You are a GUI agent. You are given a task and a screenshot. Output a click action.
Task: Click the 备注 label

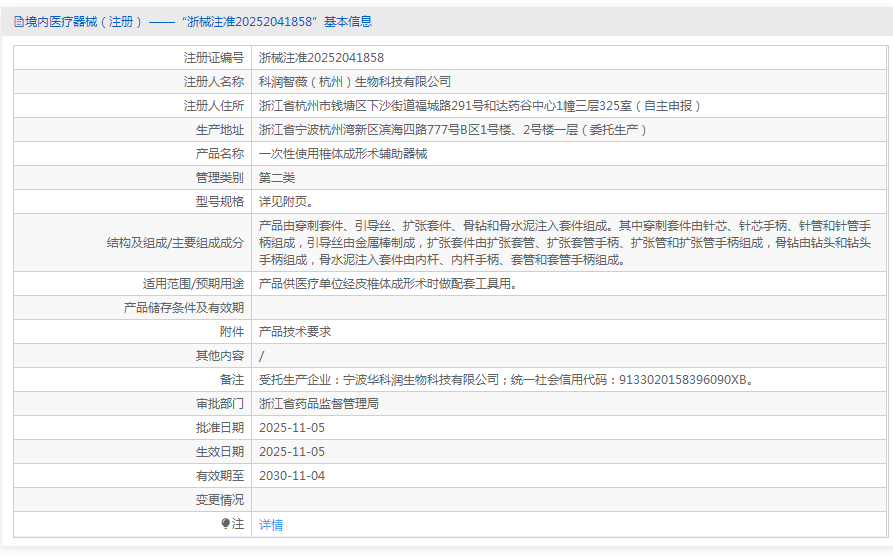[x=232, y=379]
